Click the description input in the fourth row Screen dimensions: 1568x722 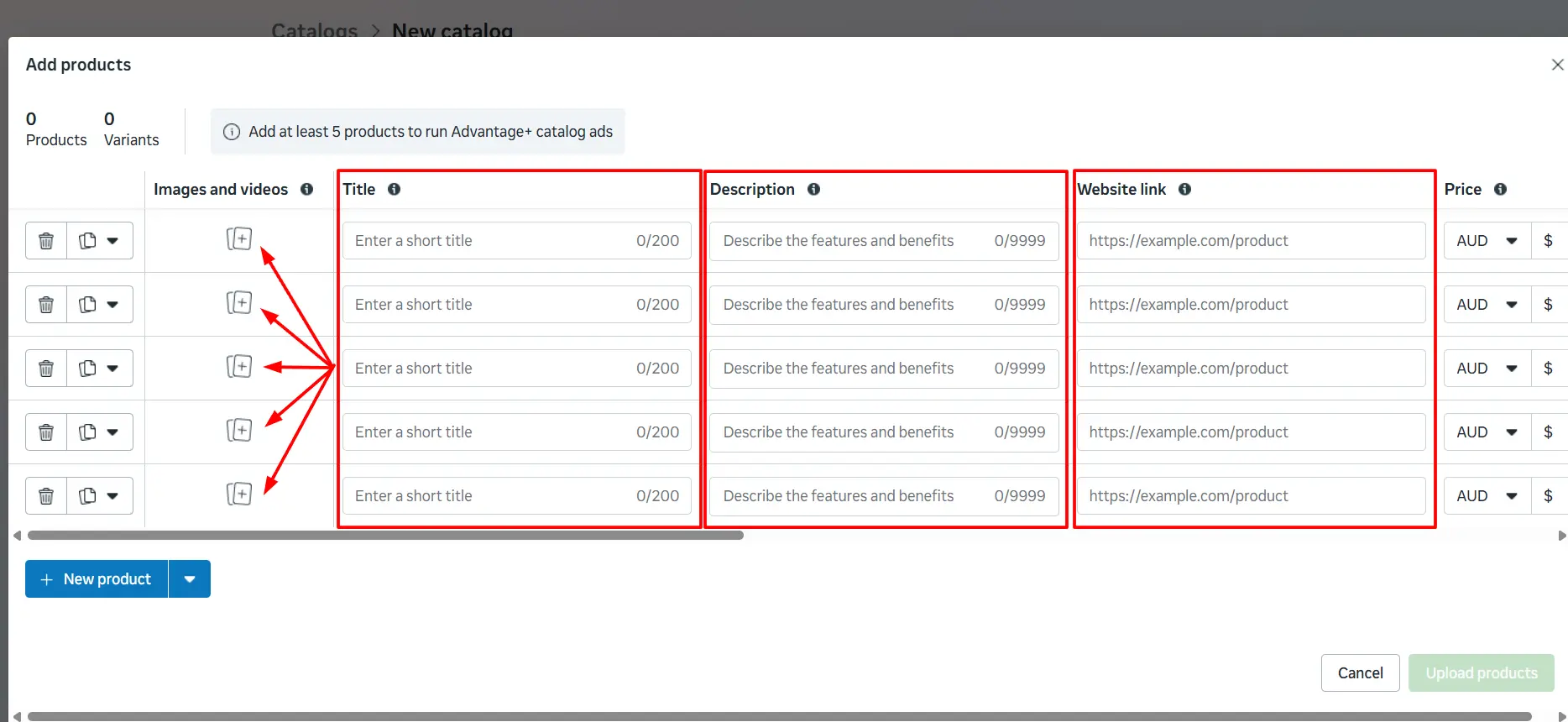[884, 432]
